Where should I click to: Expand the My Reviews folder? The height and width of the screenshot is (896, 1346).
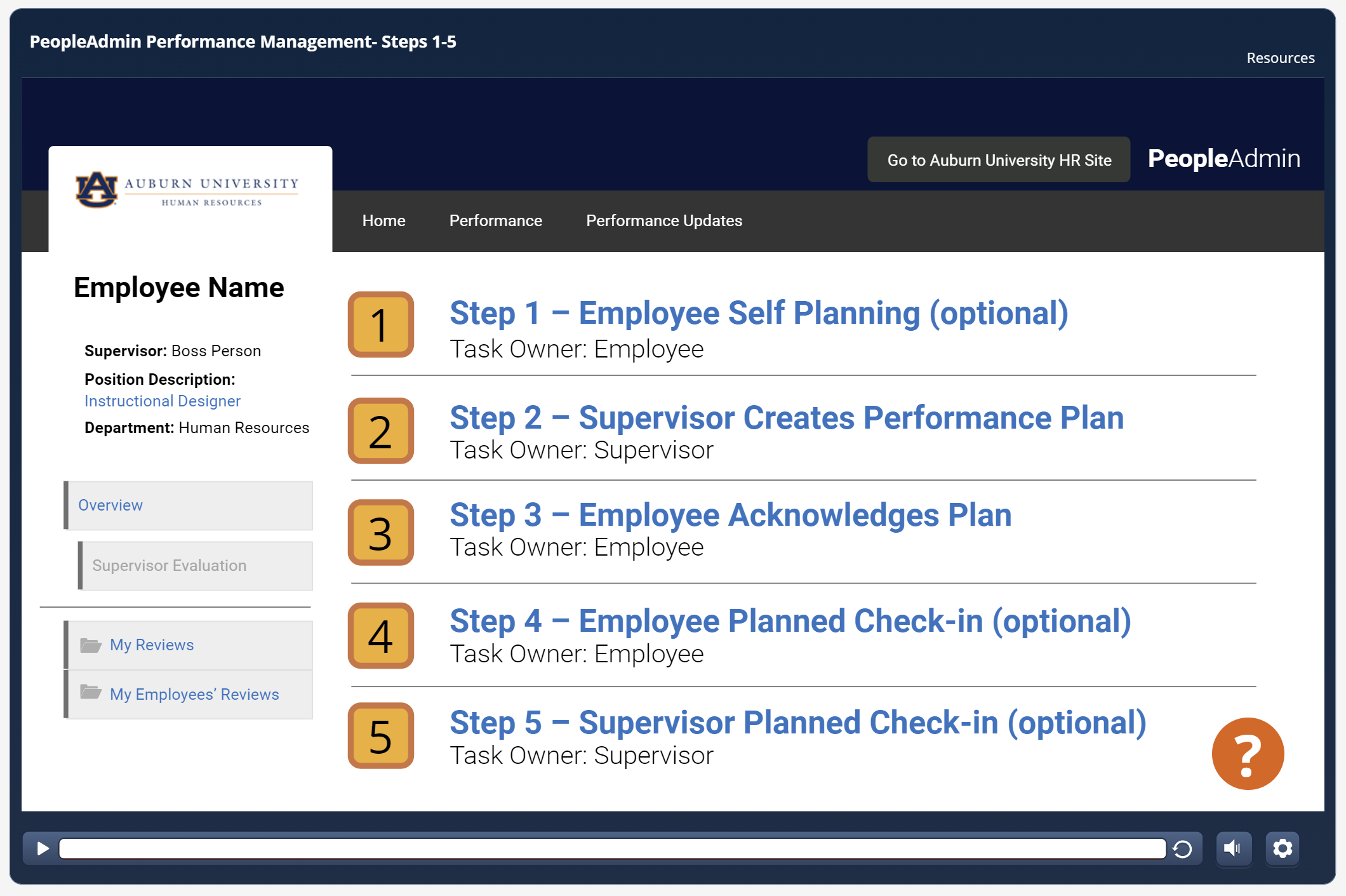[152, 645]
